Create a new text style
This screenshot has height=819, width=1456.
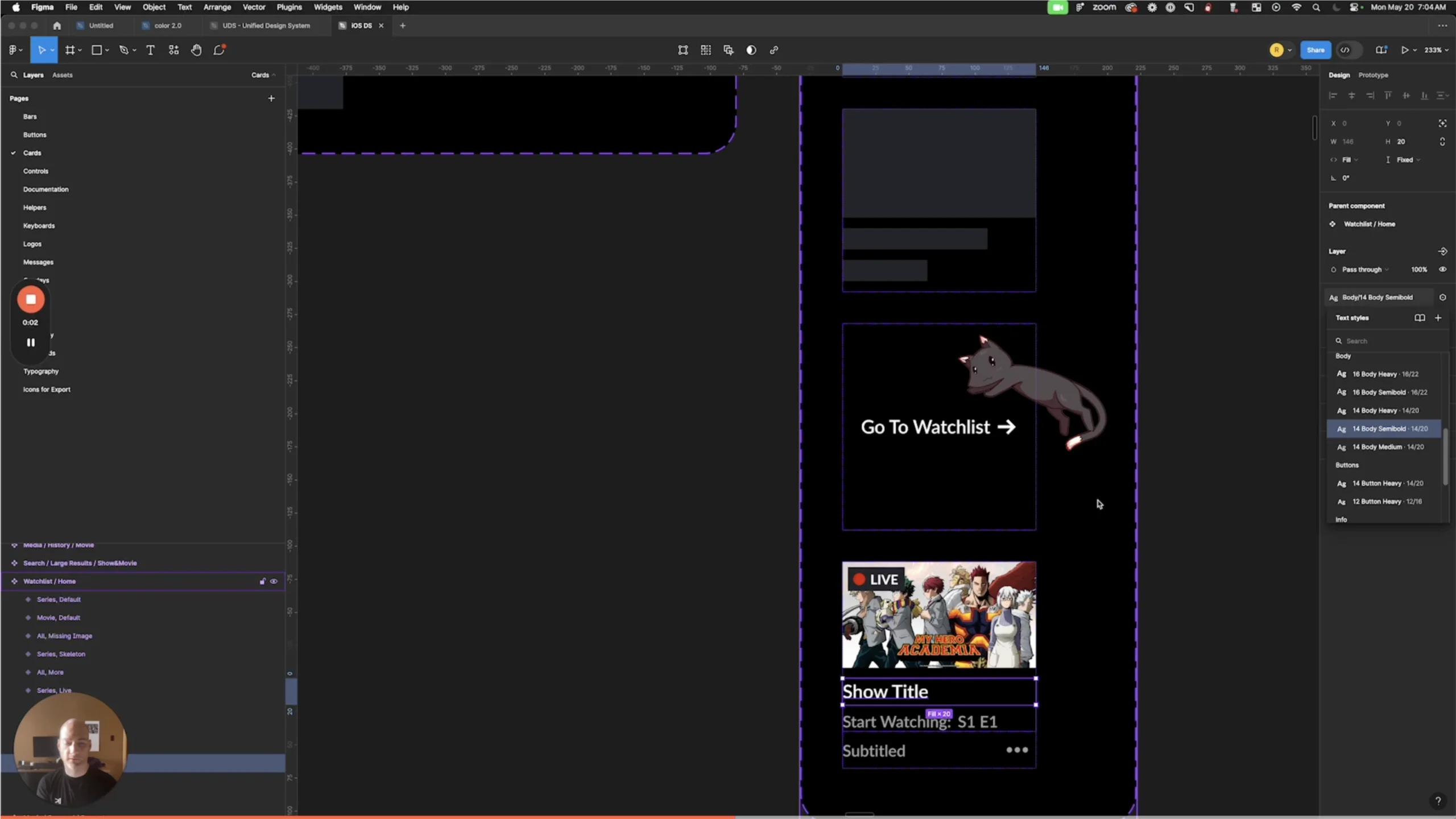1438,318
